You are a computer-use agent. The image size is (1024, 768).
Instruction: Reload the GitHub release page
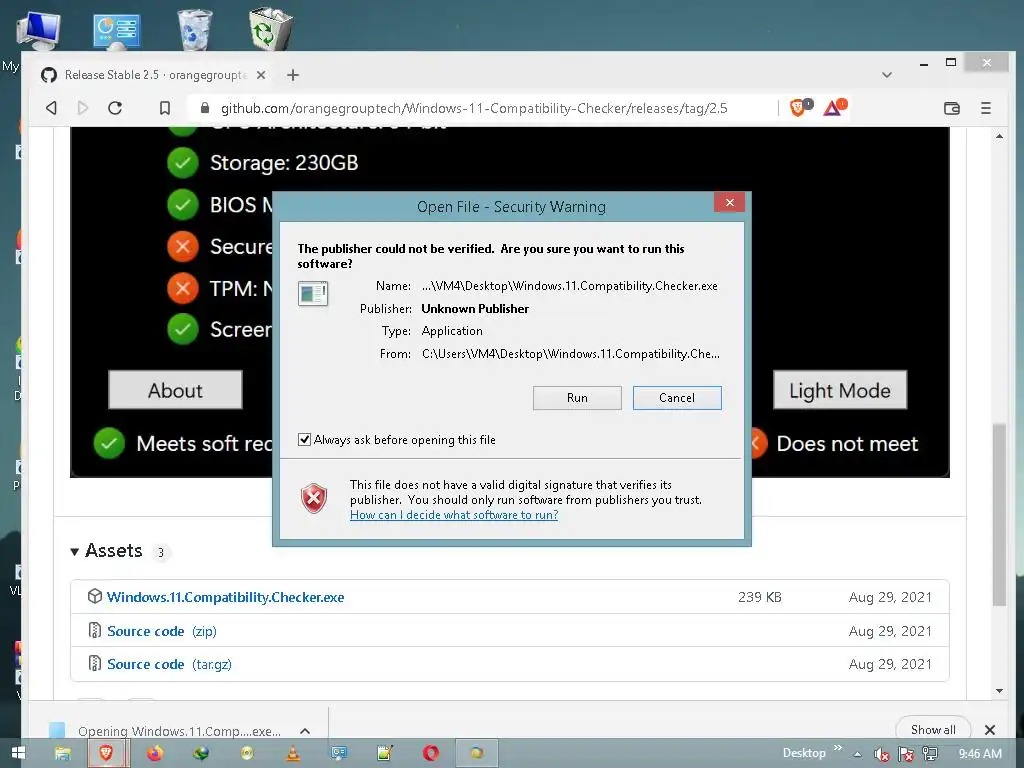pos(115,108)
